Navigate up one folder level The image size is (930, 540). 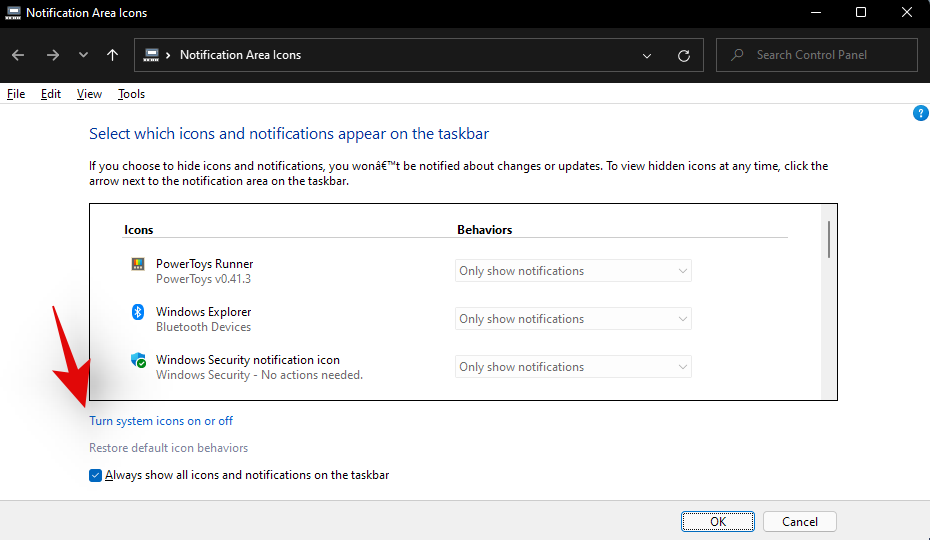click(113, 55)
